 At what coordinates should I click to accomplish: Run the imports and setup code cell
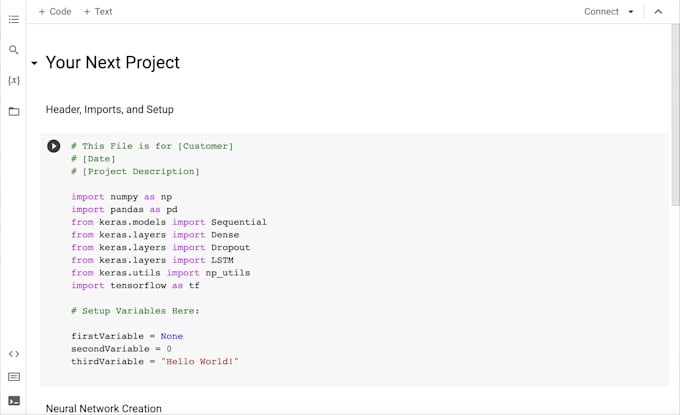point(54,146)
